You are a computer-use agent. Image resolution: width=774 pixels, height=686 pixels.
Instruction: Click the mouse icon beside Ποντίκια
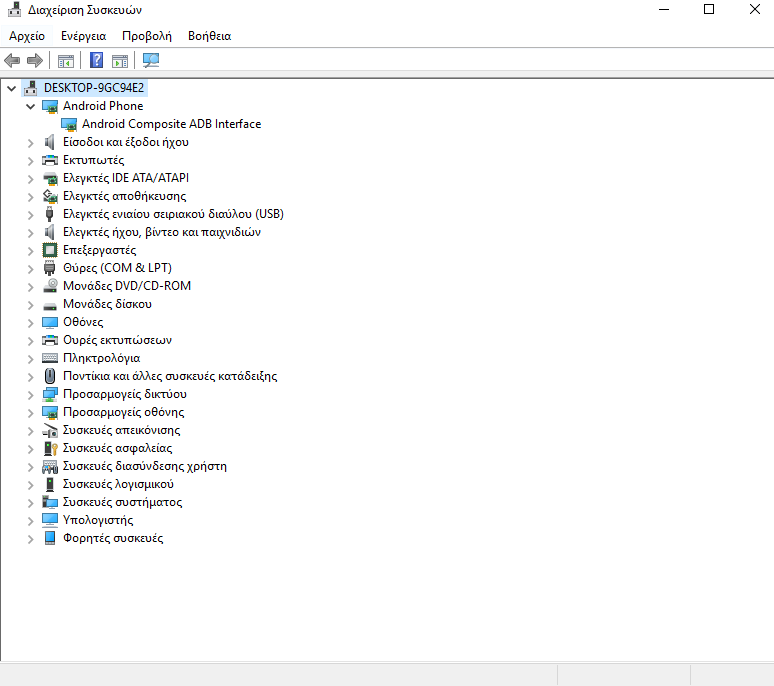click(50, 376)
